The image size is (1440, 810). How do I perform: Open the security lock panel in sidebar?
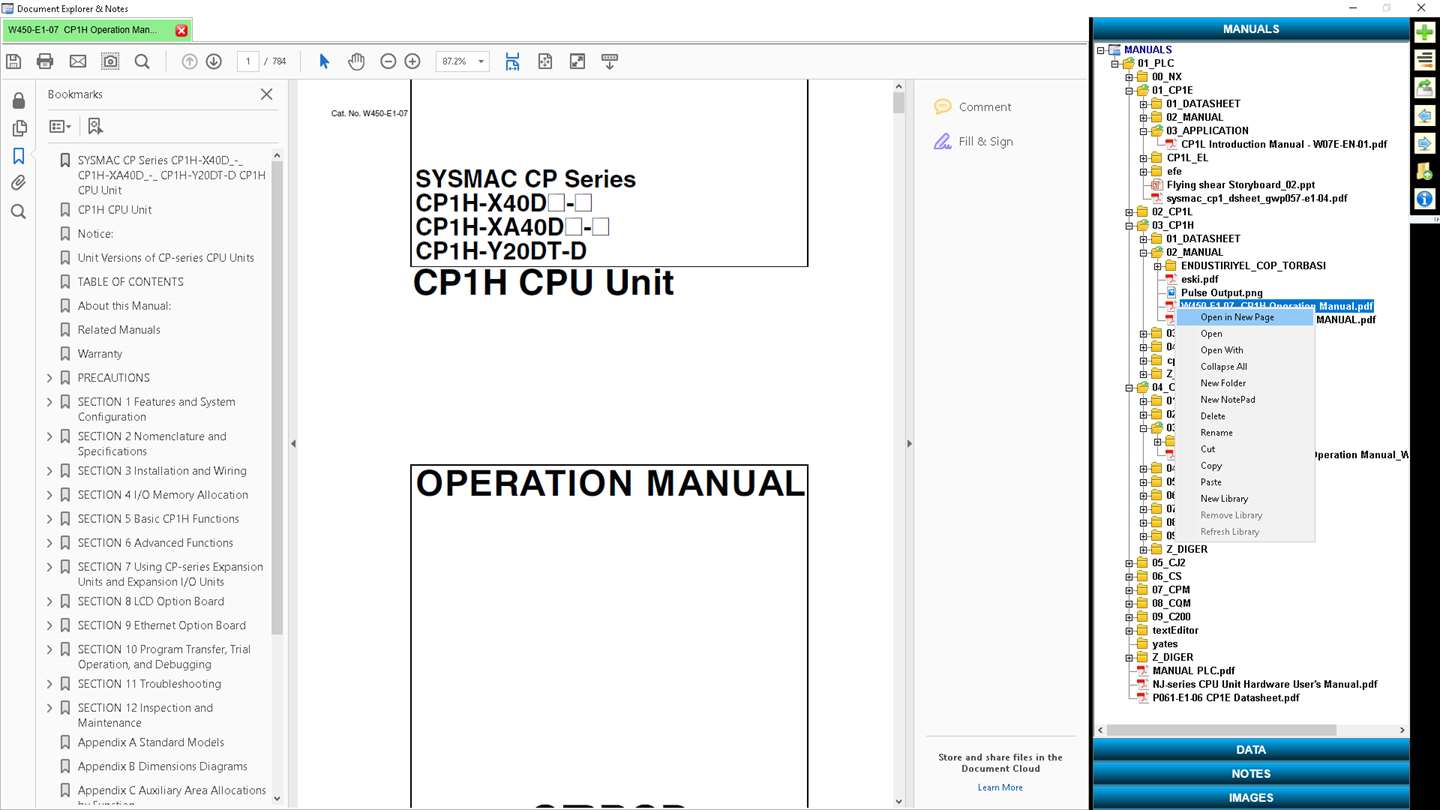pos(18,101)
